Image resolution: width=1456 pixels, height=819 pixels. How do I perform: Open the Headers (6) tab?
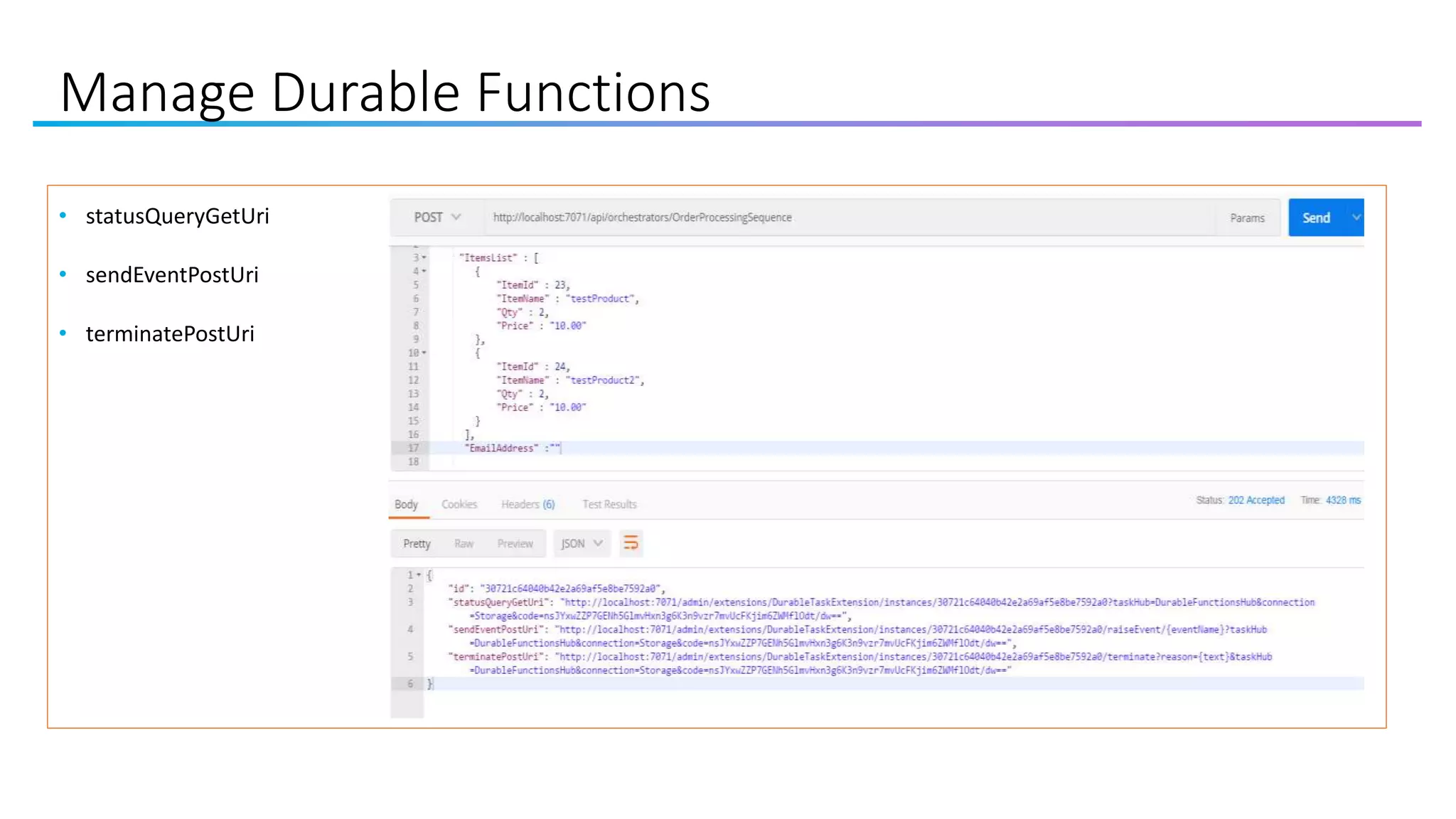(x=528, y=504)
